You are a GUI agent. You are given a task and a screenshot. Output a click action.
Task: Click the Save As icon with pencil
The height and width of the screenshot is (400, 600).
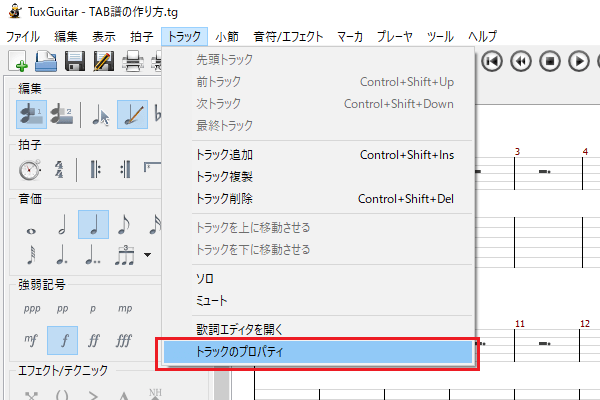[104, 61]
